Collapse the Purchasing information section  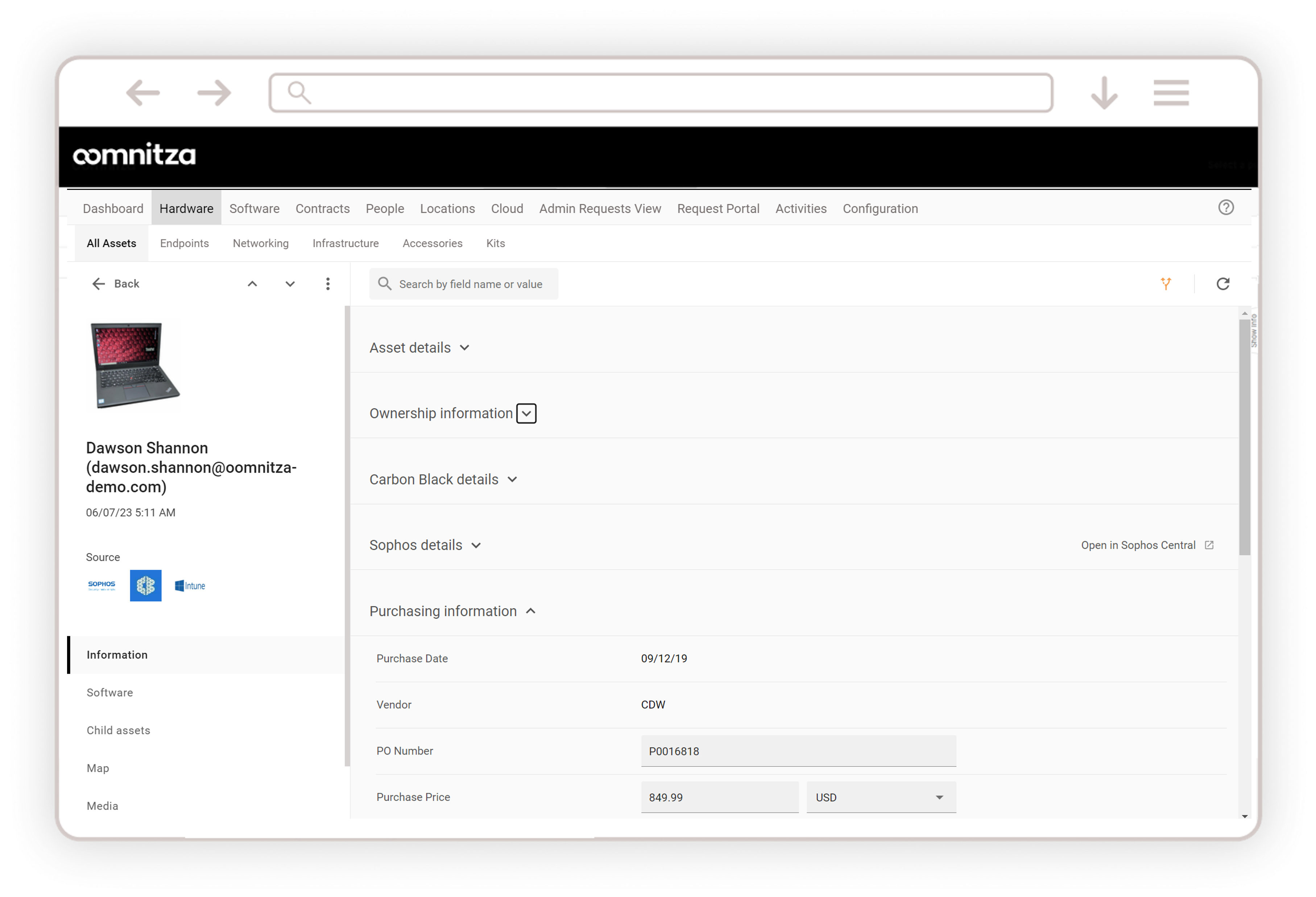point(531,611)
